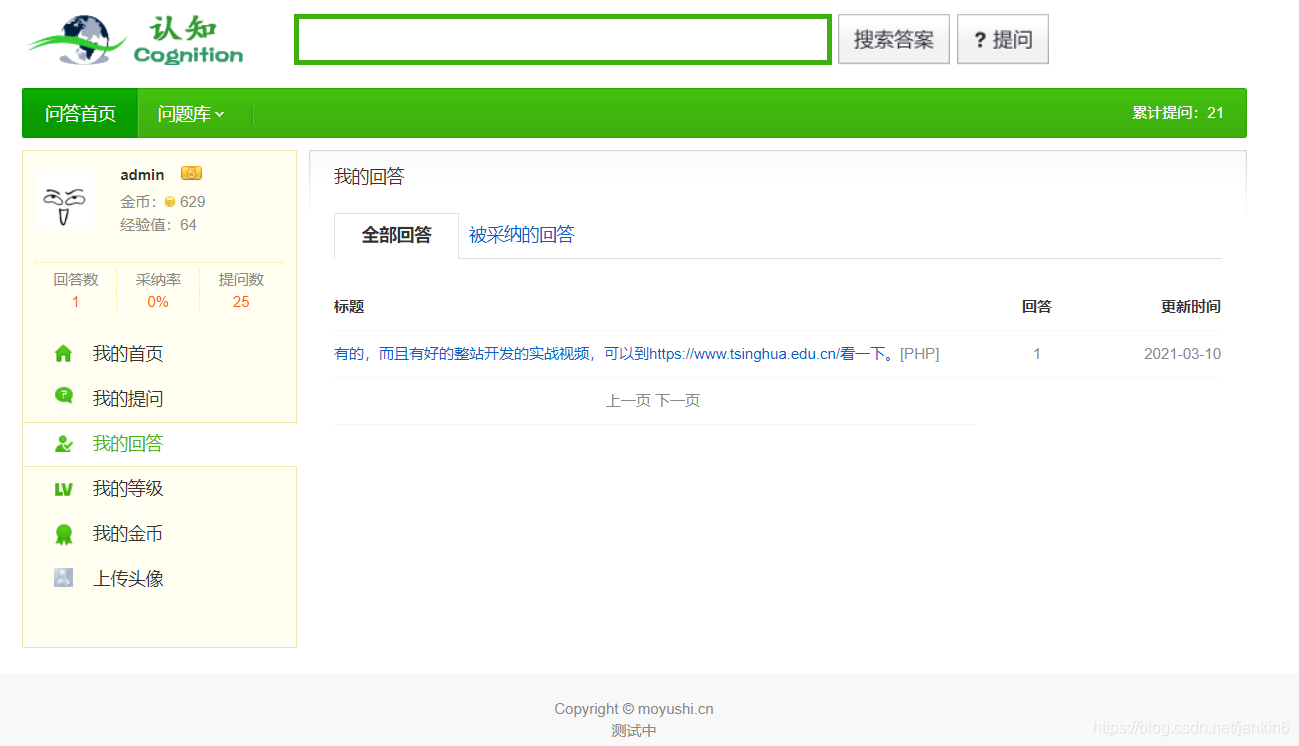Click the LV icon beside 我的等级
The height and width of the screenshot is (746, 1299).
pos(64,488)
